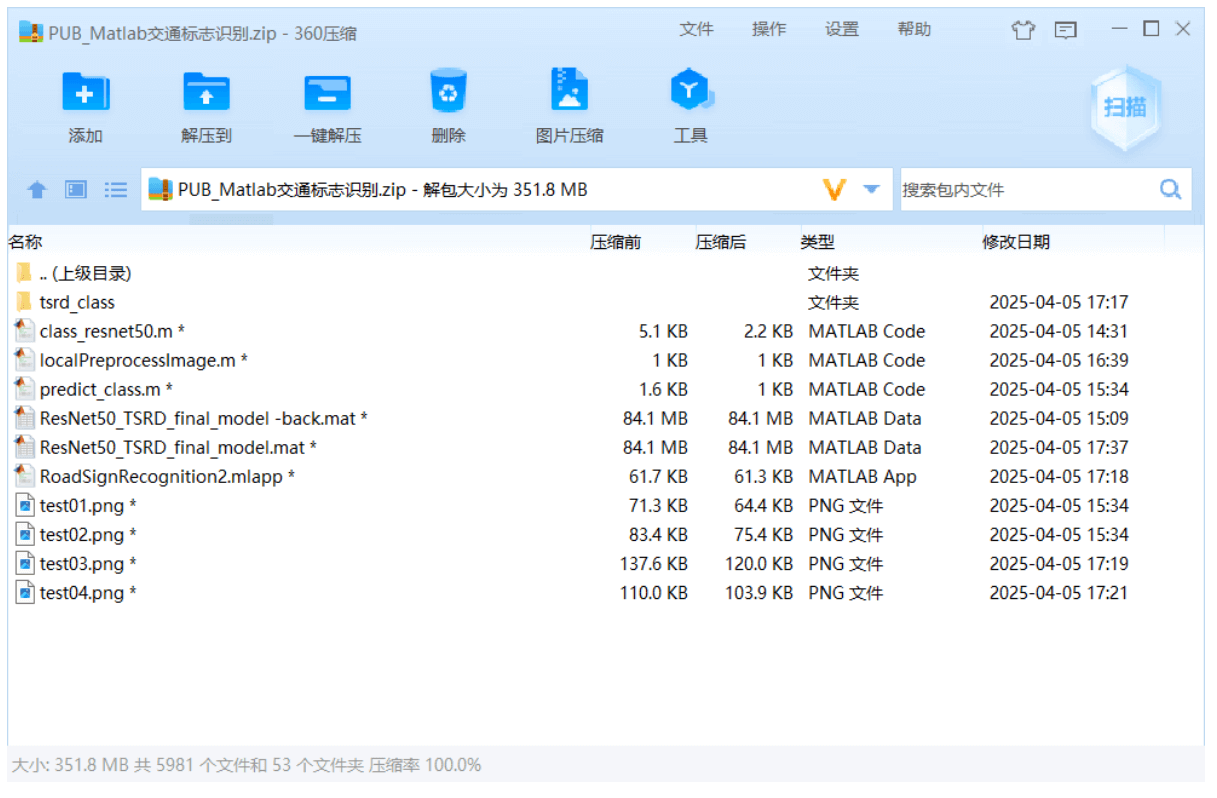The height and width of the screenshot is (798, 1217).
Task: Sort files by the 修改日期 column header
Action: pos(1016,242)
